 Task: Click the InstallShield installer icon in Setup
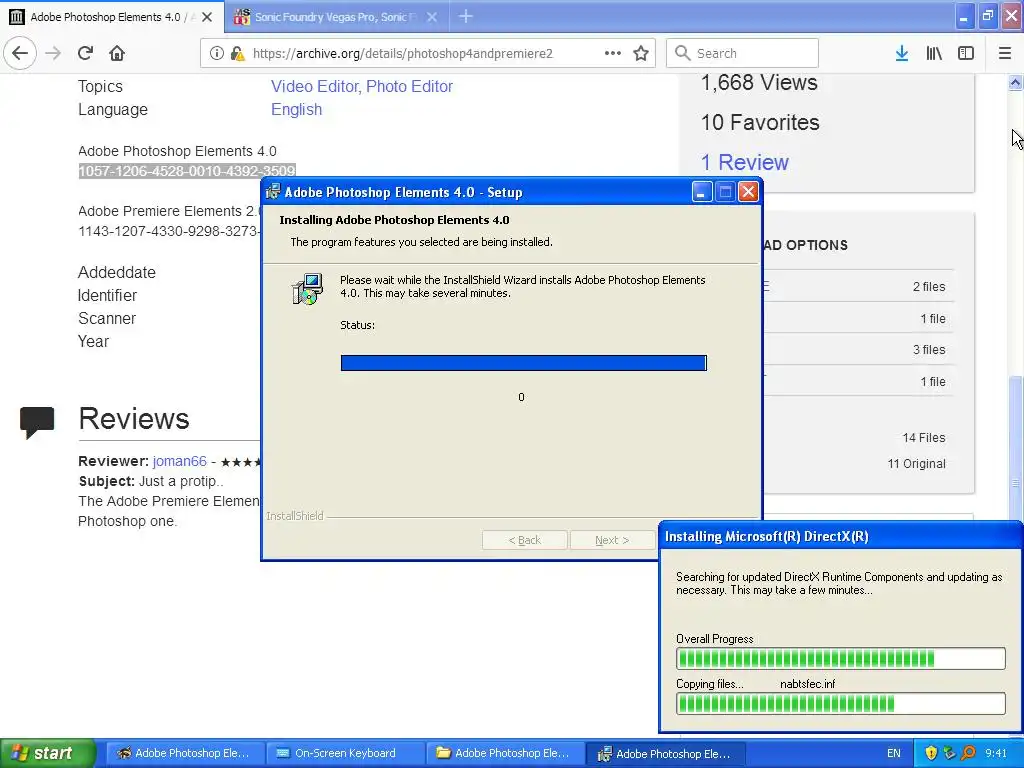click(x=307, y=289)
